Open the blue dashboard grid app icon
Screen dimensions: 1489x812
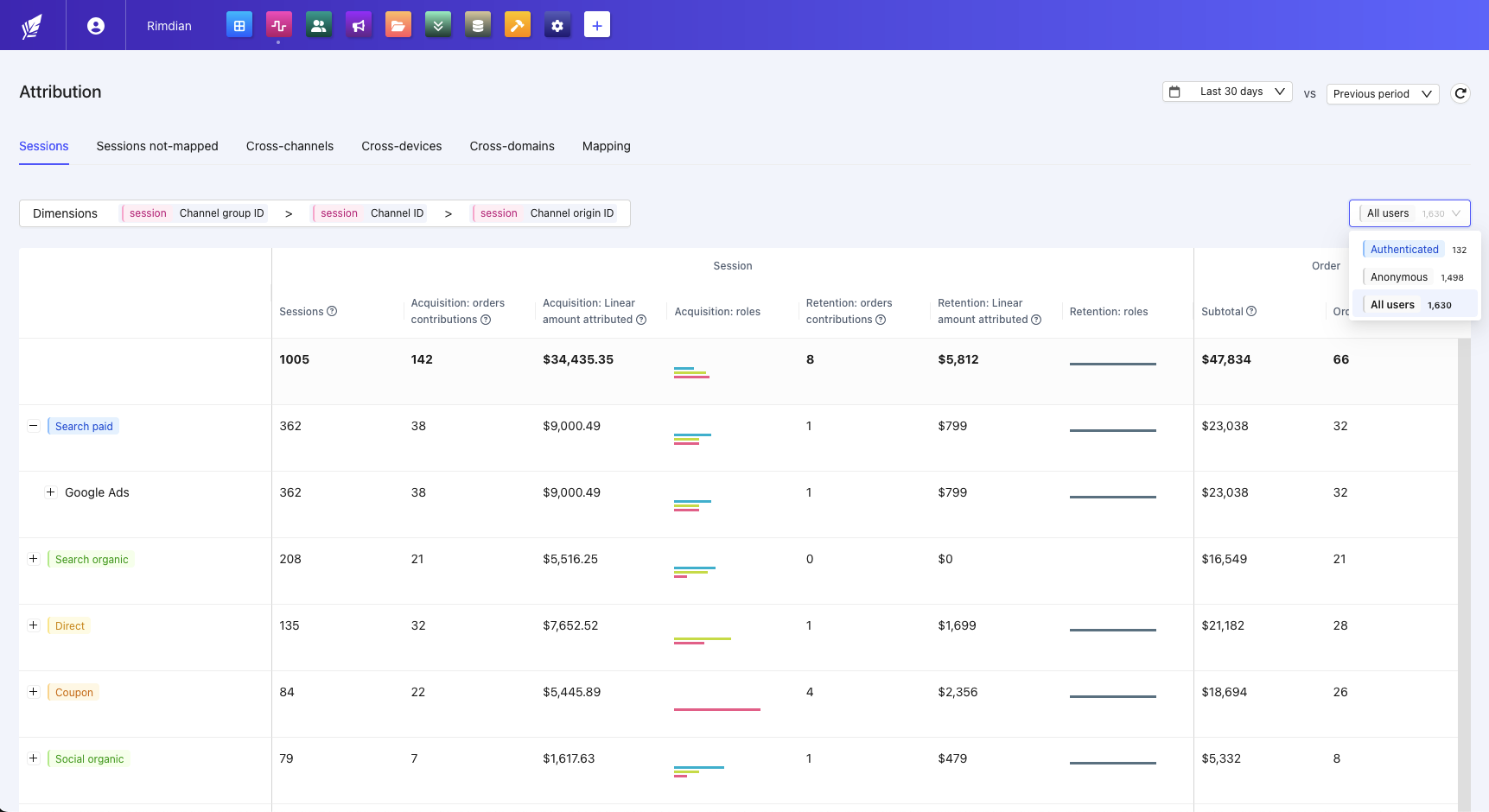point(239,25)
